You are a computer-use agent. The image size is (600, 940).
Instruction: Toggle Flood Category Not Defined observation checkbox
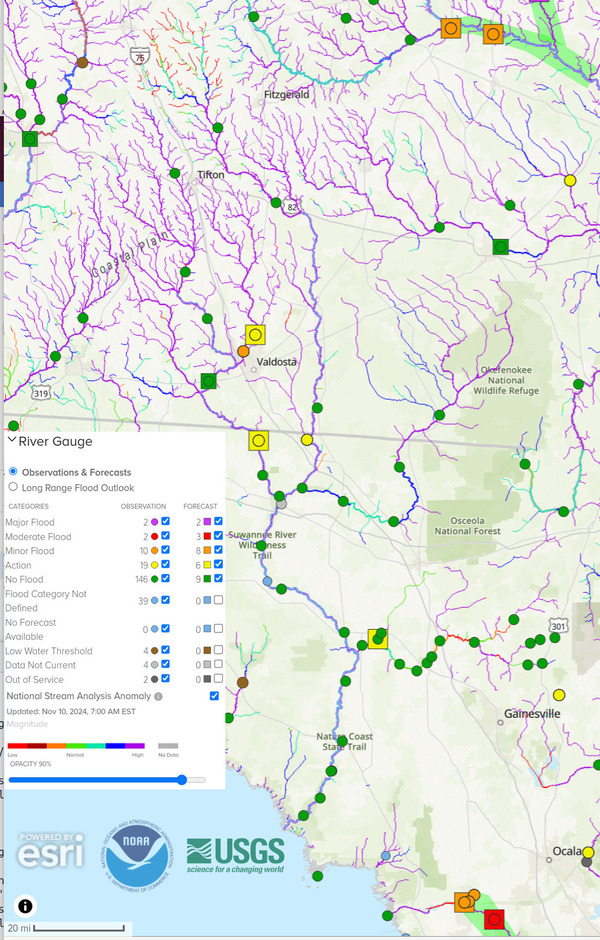pyautogui.click(x=165, y=599)
